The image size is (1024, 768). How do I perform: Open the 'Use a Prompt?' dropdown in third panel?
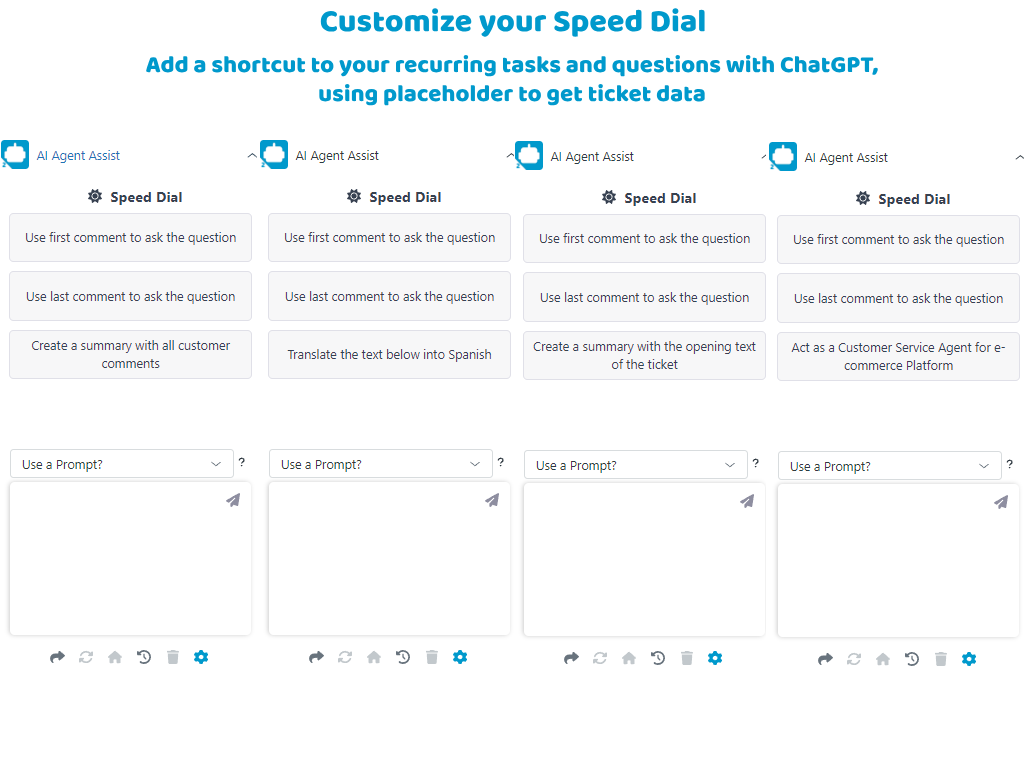tap(635, 465)
